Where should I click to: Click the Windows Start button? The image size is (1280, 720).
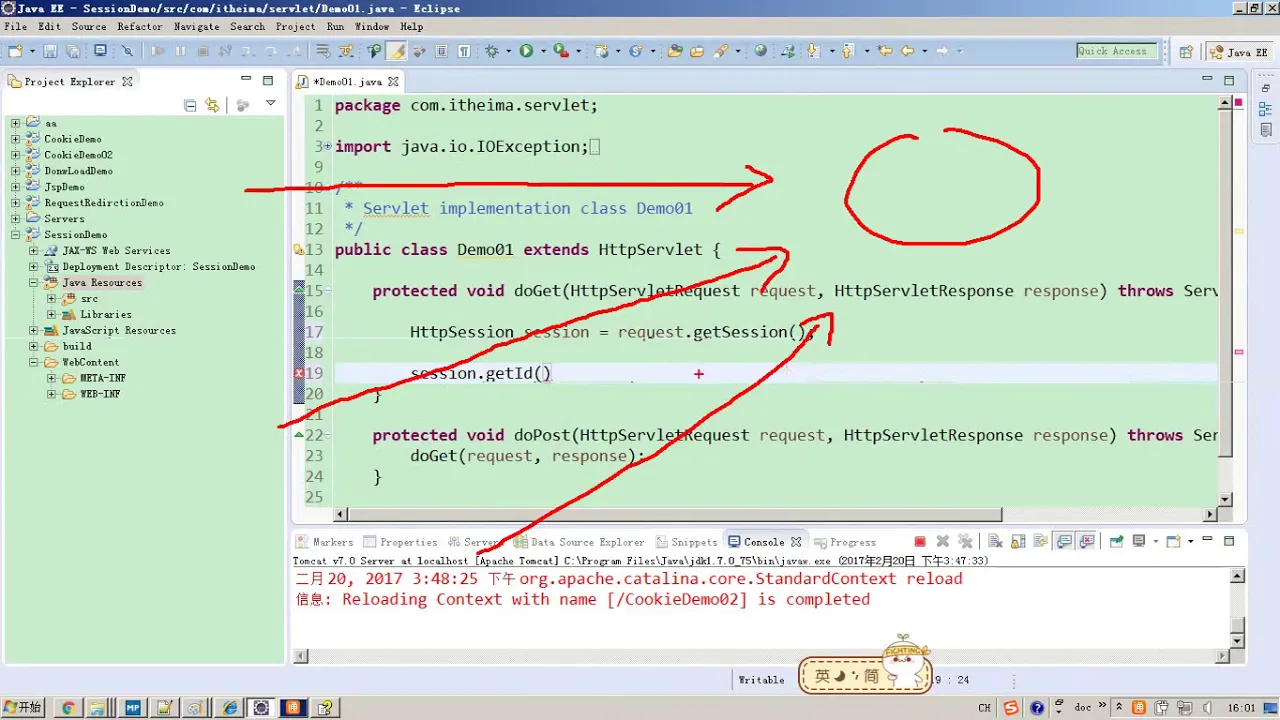(x=24, y=707)
